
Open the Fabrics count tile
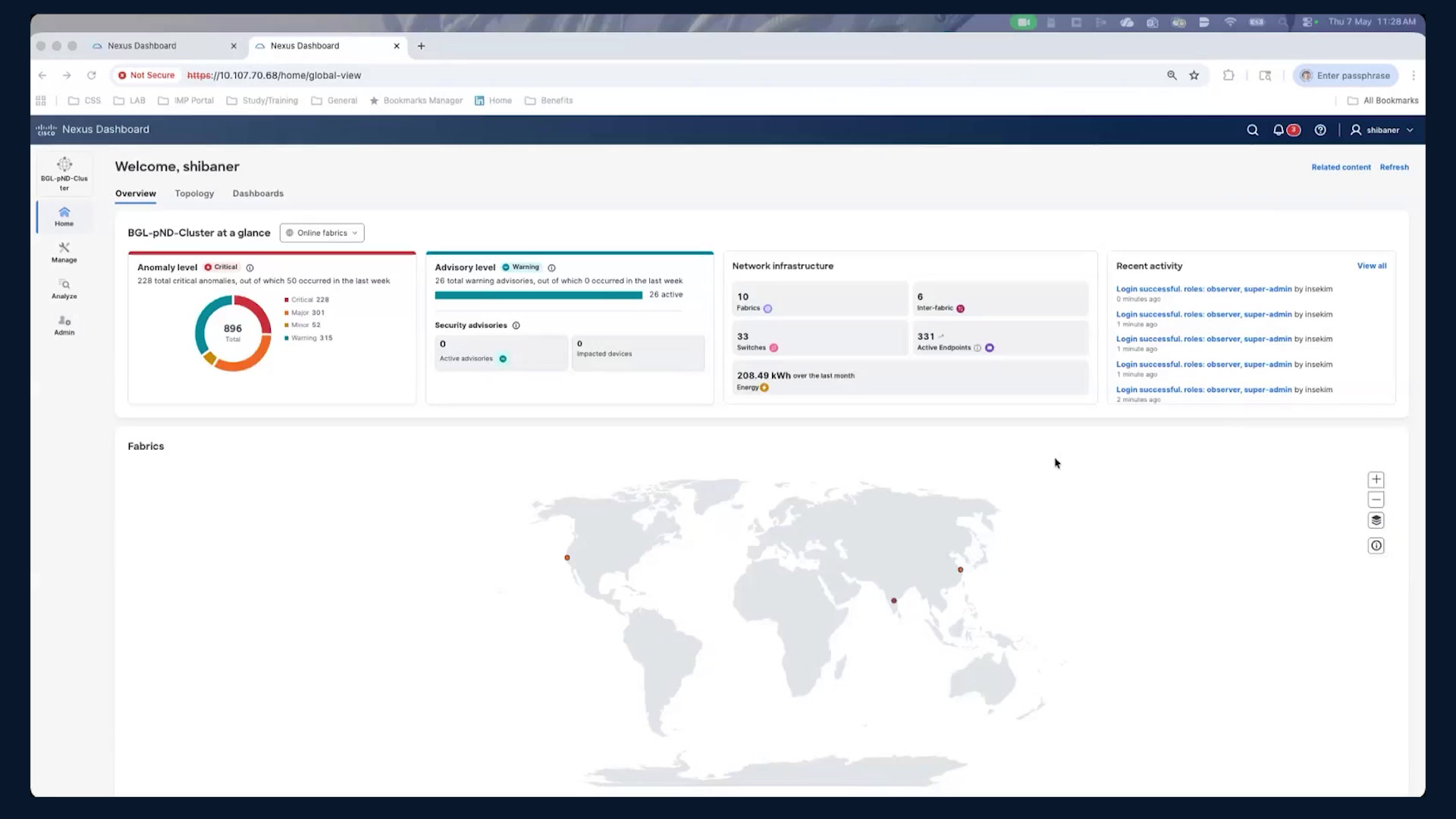point(820,299)
